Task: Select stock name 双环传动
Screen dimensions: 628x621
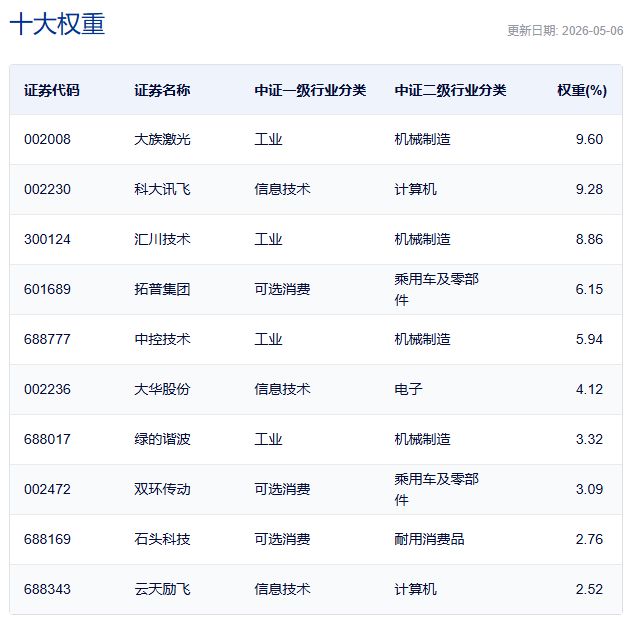Action: [x=162, y=489]
